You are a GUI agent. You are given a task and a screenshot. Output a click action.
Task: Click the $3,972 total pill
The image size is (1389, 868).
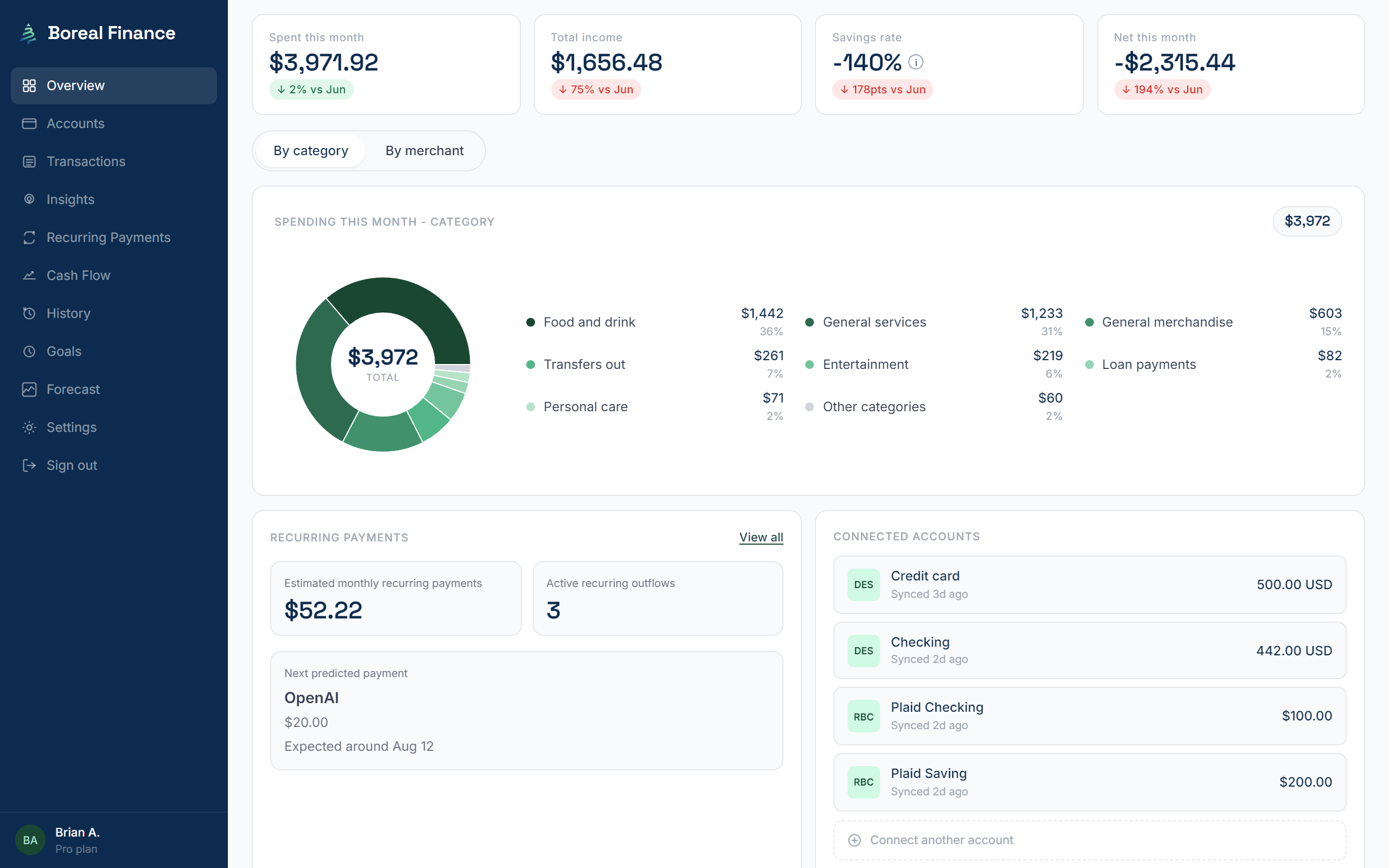(1307, 221)
